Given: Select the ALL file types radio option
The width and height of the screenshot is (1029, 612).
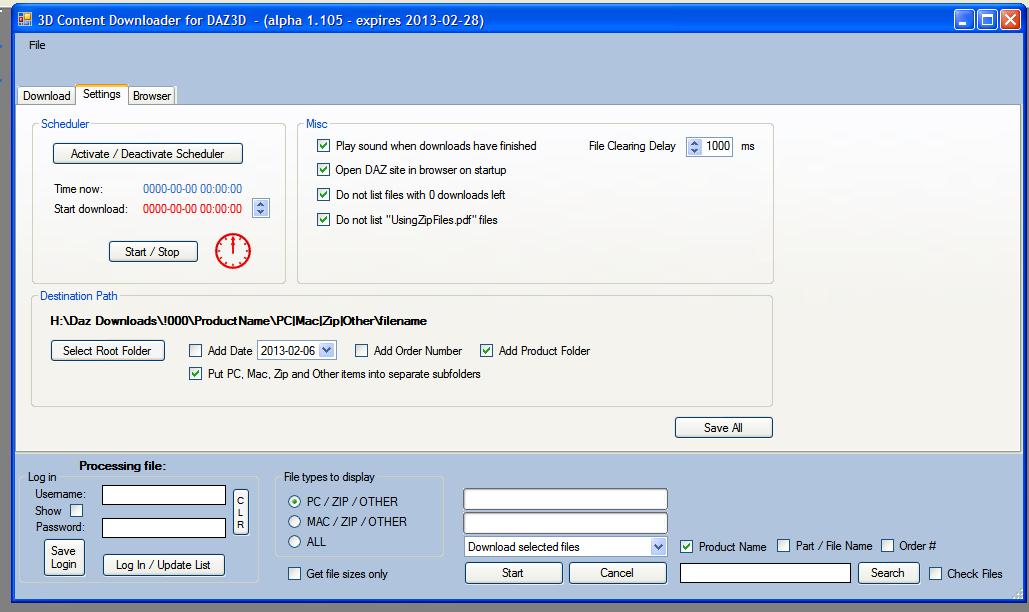Looking at the screenshot, I should 294,542.
